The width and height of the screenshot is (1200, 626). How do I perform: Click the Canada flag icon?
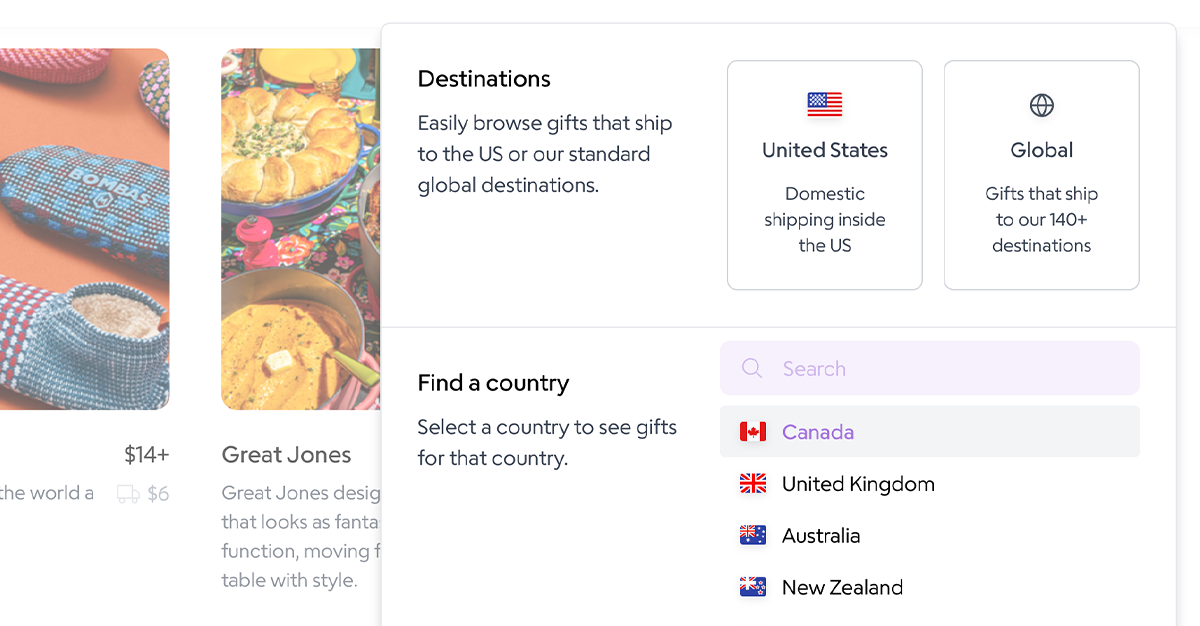pos(753,431)
